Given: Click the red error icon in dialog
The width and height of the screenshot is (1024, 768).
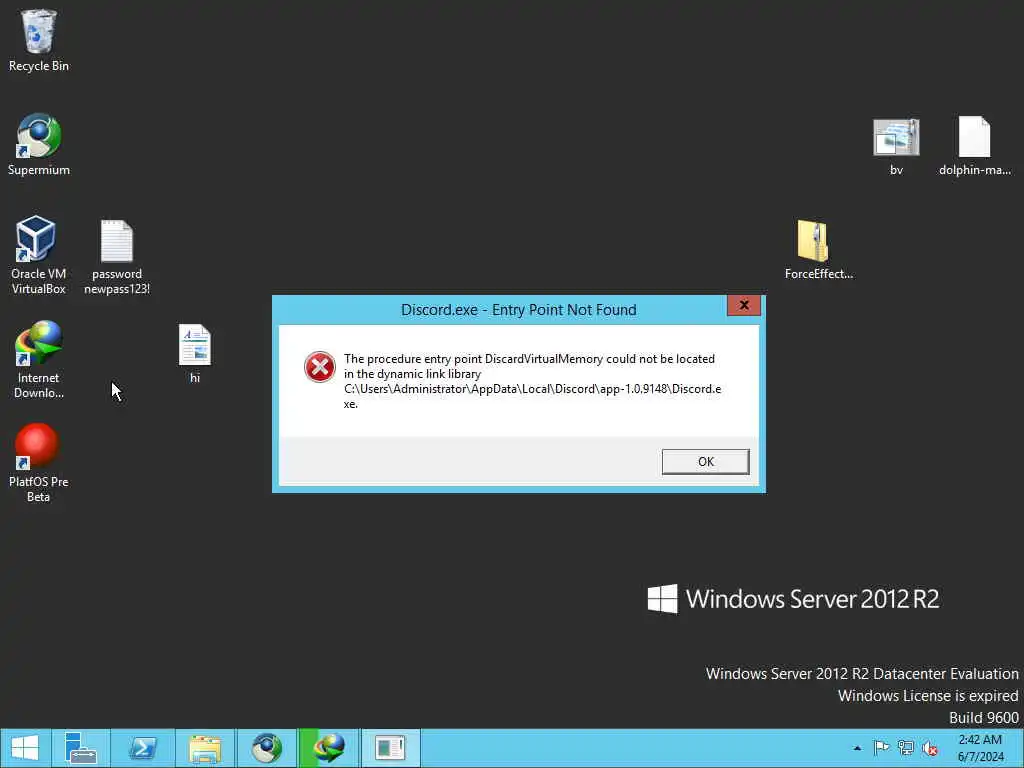Looking at the screenshot, I should (x=319, y=367).
